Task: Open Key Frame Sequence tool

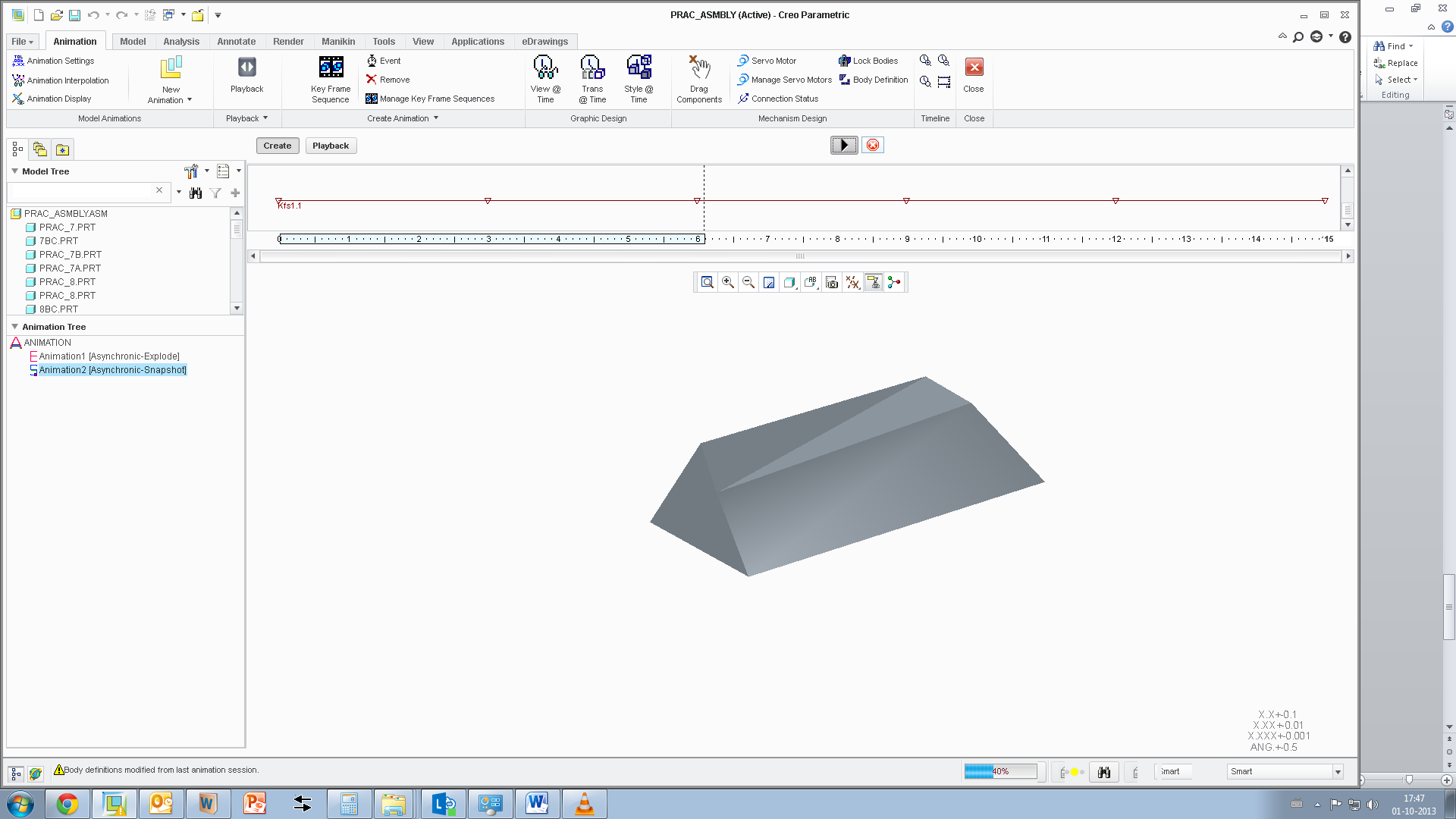Action: pos(331,79)
